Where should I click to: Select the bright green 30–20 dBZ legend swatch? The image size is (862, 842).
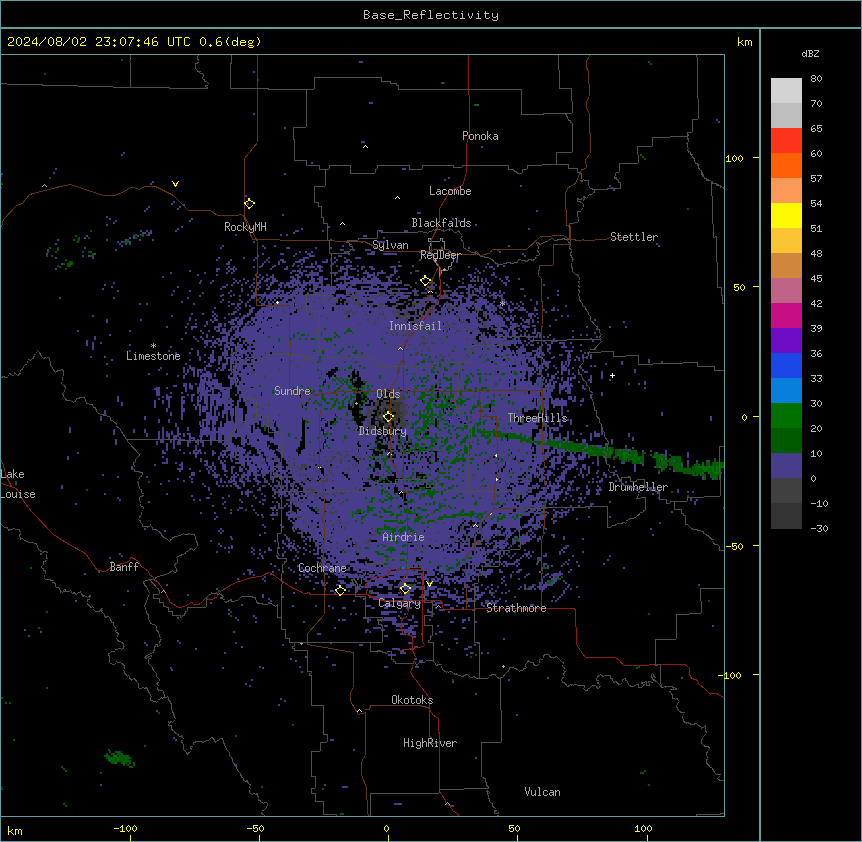tap(786, 416)
